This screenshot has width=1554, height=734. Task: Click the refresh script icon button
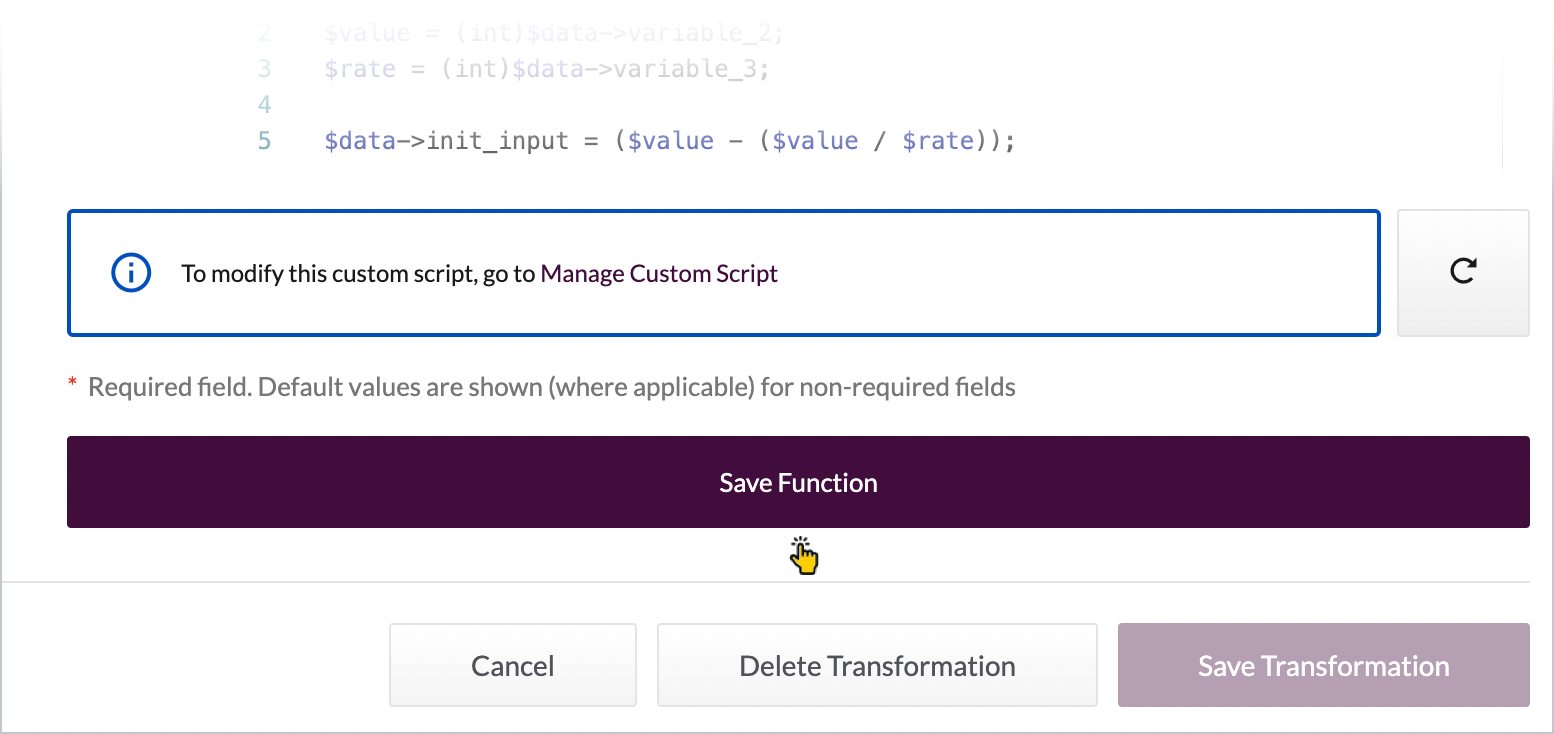point(1462,272)
